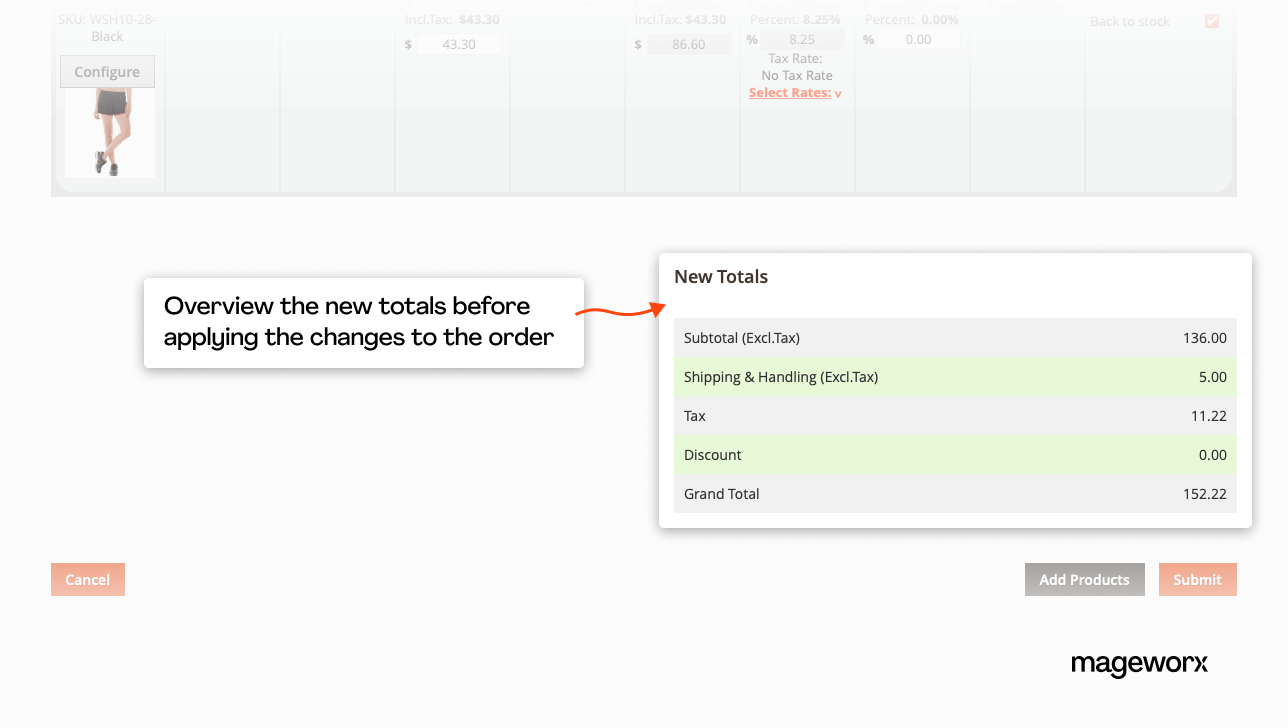Click the chevron after Select Rates

pos(836,91)
